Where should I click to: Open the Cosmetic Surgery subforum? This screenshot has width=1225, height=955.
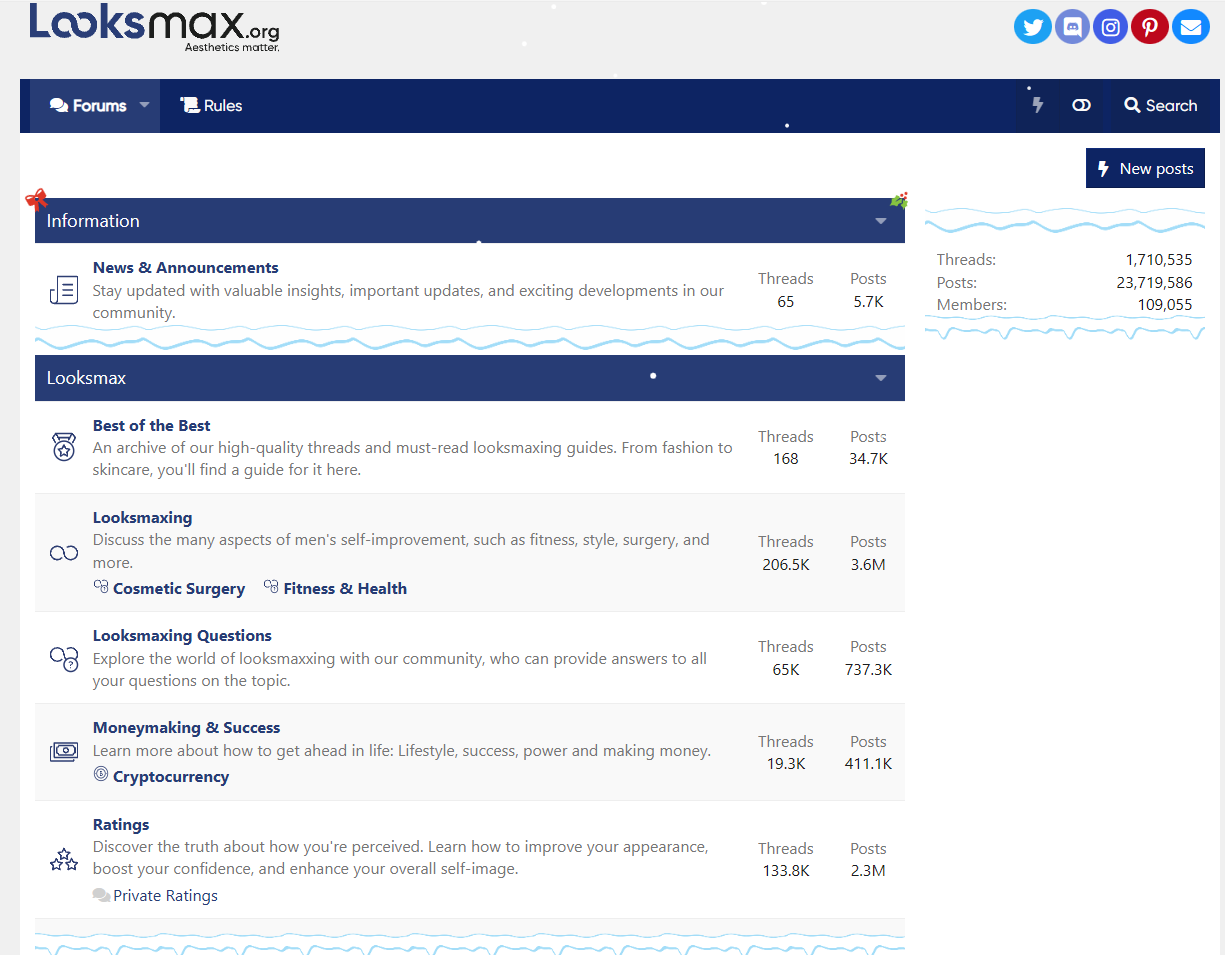point(179,588)
